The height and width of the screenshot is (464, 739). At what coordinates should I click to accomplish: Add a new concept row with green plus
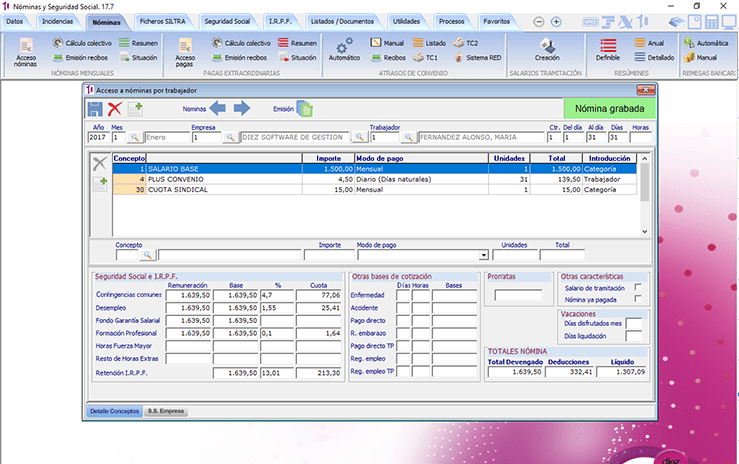click(x=100, y=183)
